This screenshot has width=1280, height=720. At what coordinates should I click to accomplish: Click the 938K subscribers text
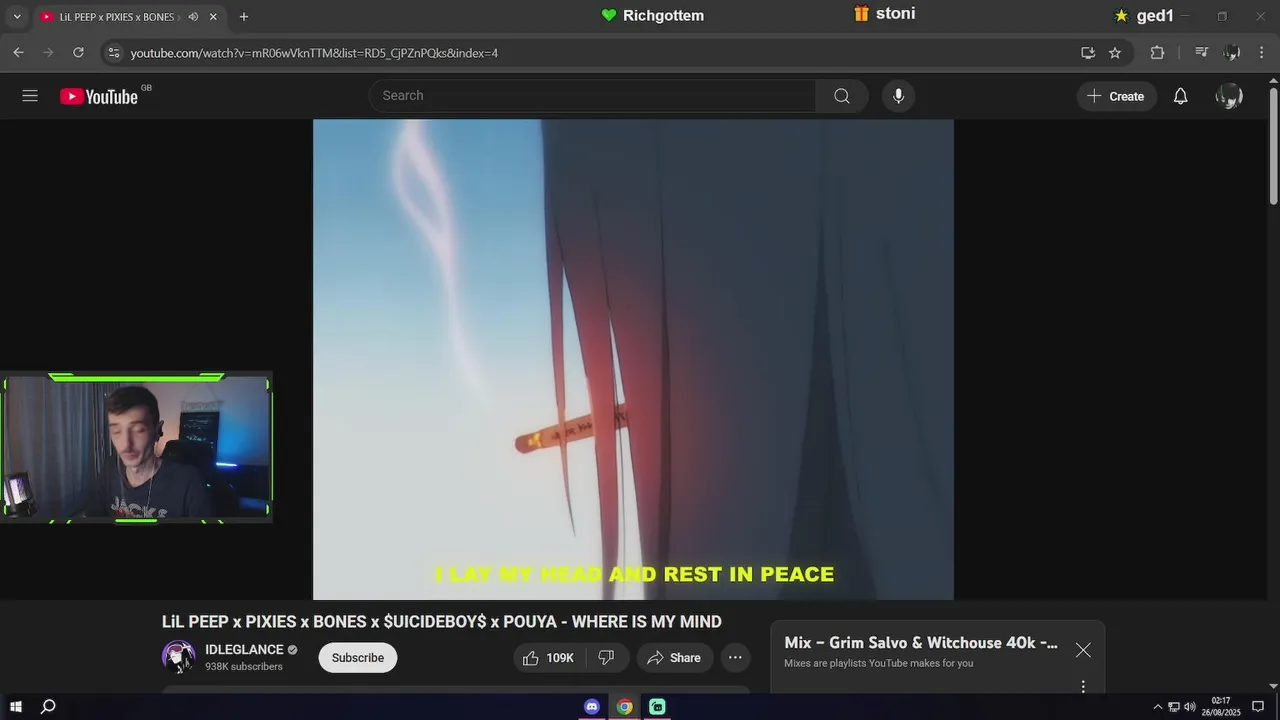coord(244,667)
